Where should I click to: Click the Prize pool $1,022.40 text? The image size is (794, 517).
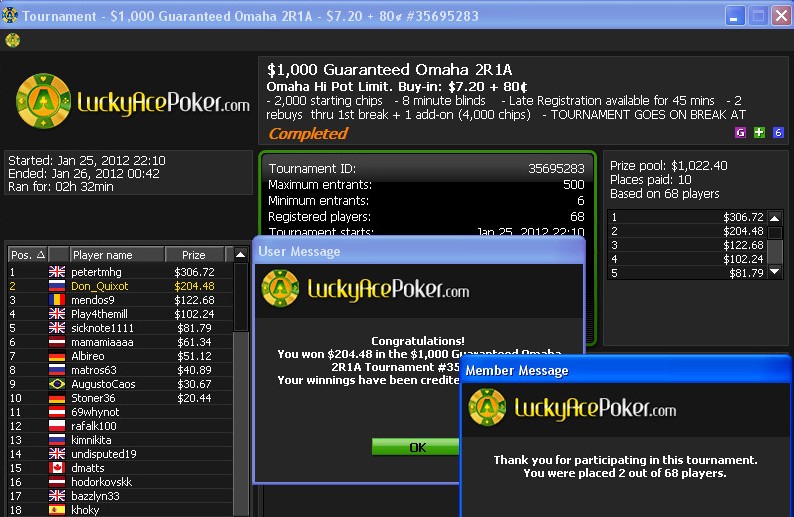[x=668, y=166]
